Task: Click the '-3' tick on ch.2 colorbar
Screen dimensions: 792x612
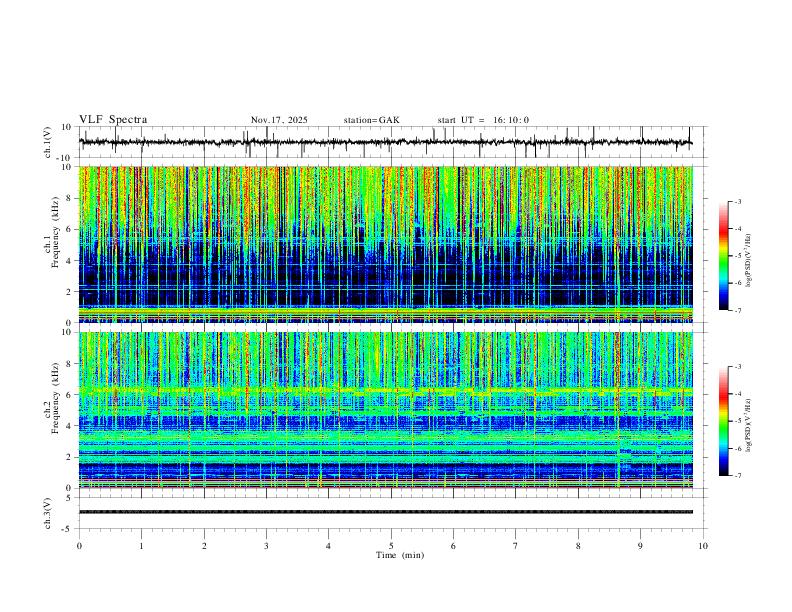Action: coord(737,367)
